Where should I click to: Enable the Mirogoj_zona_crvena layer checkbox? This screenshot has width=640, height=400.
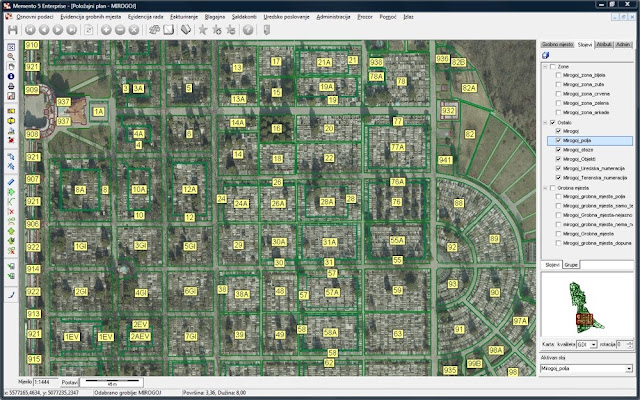pos(558,94)
